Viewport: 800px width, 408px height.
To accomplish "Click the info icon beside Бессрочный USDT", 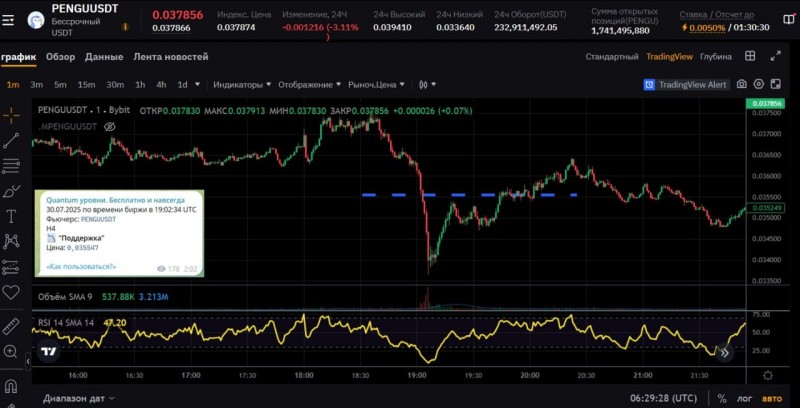I will [x=125, y=27].
